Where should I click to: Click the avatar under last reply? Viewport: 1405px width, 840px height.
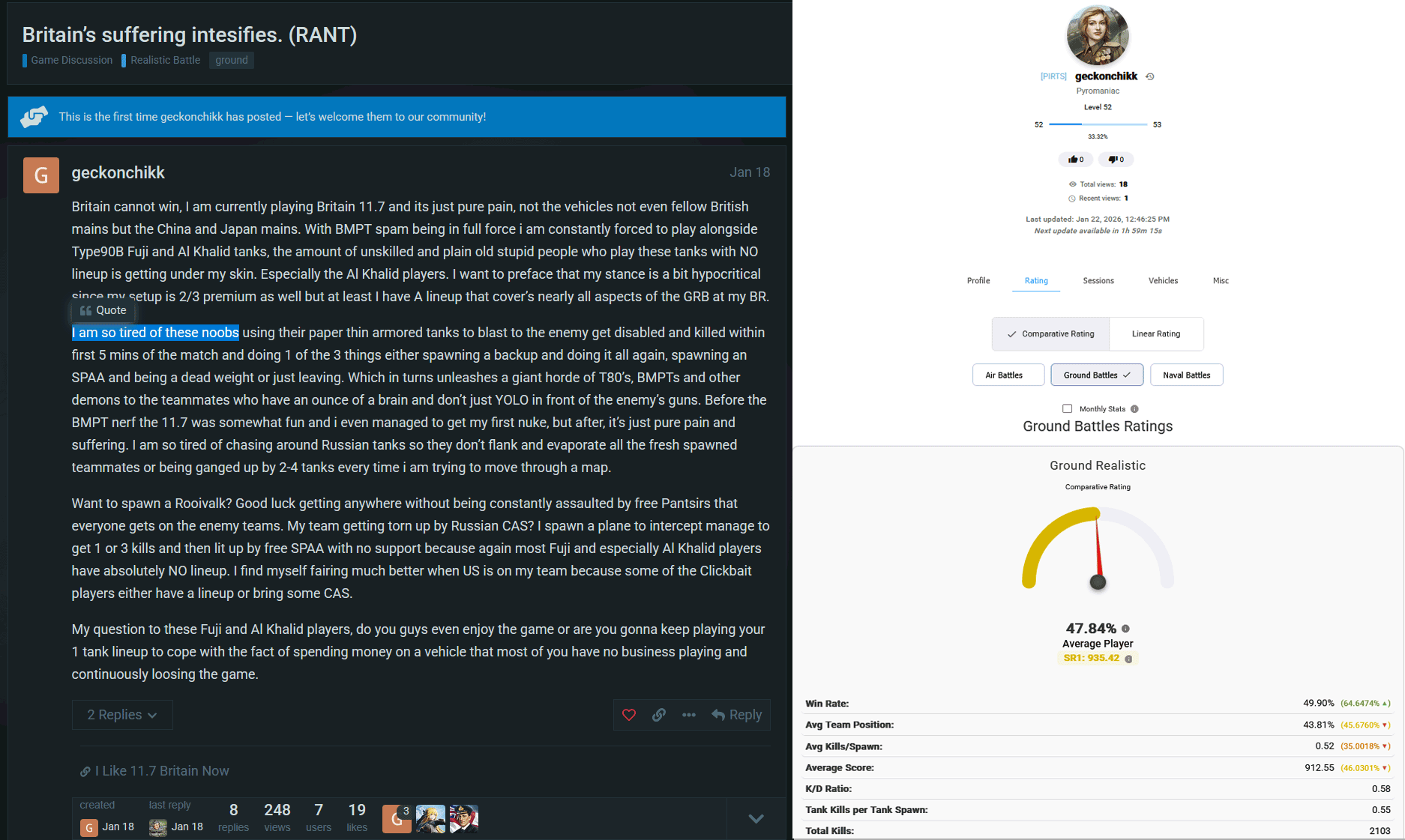(x=158, y=827)
